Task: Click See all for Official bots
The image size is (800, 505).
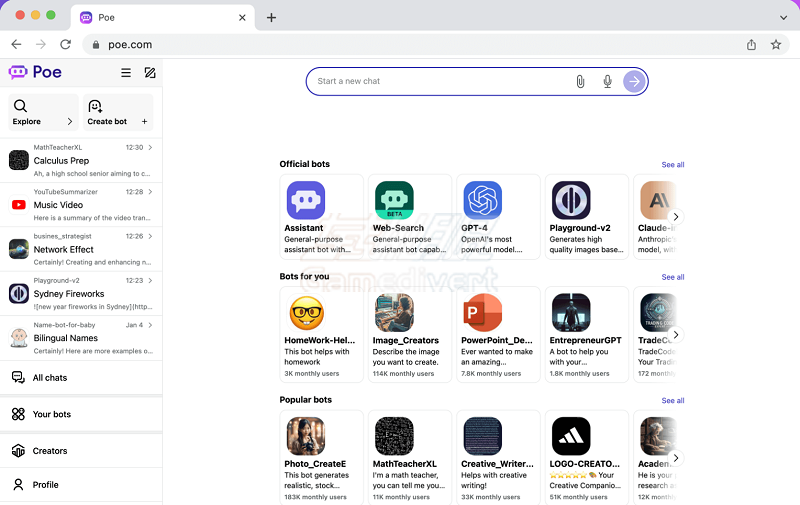Action: (672, 164)
